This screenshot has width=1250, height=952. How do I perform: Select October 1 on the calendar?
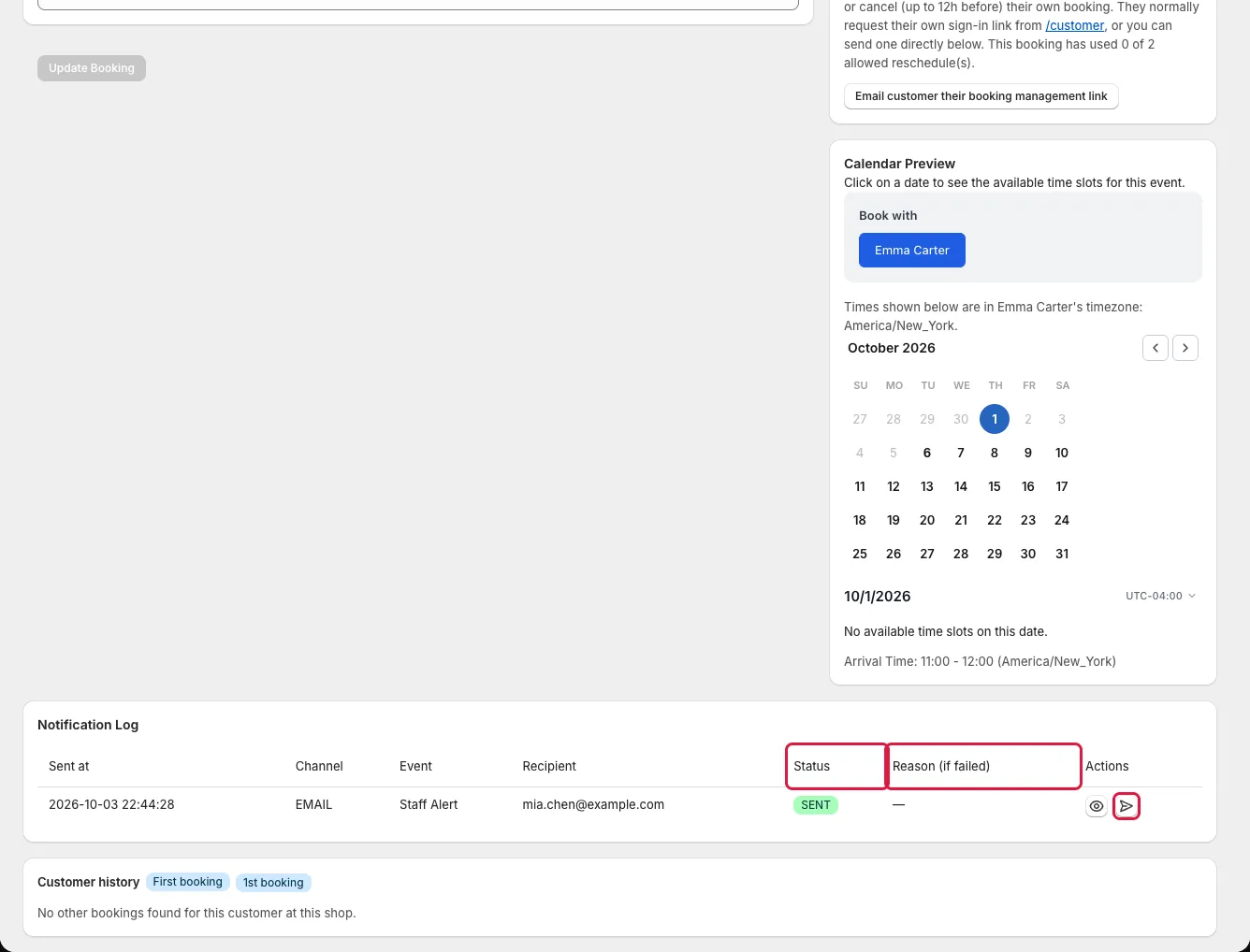[995, 419]
